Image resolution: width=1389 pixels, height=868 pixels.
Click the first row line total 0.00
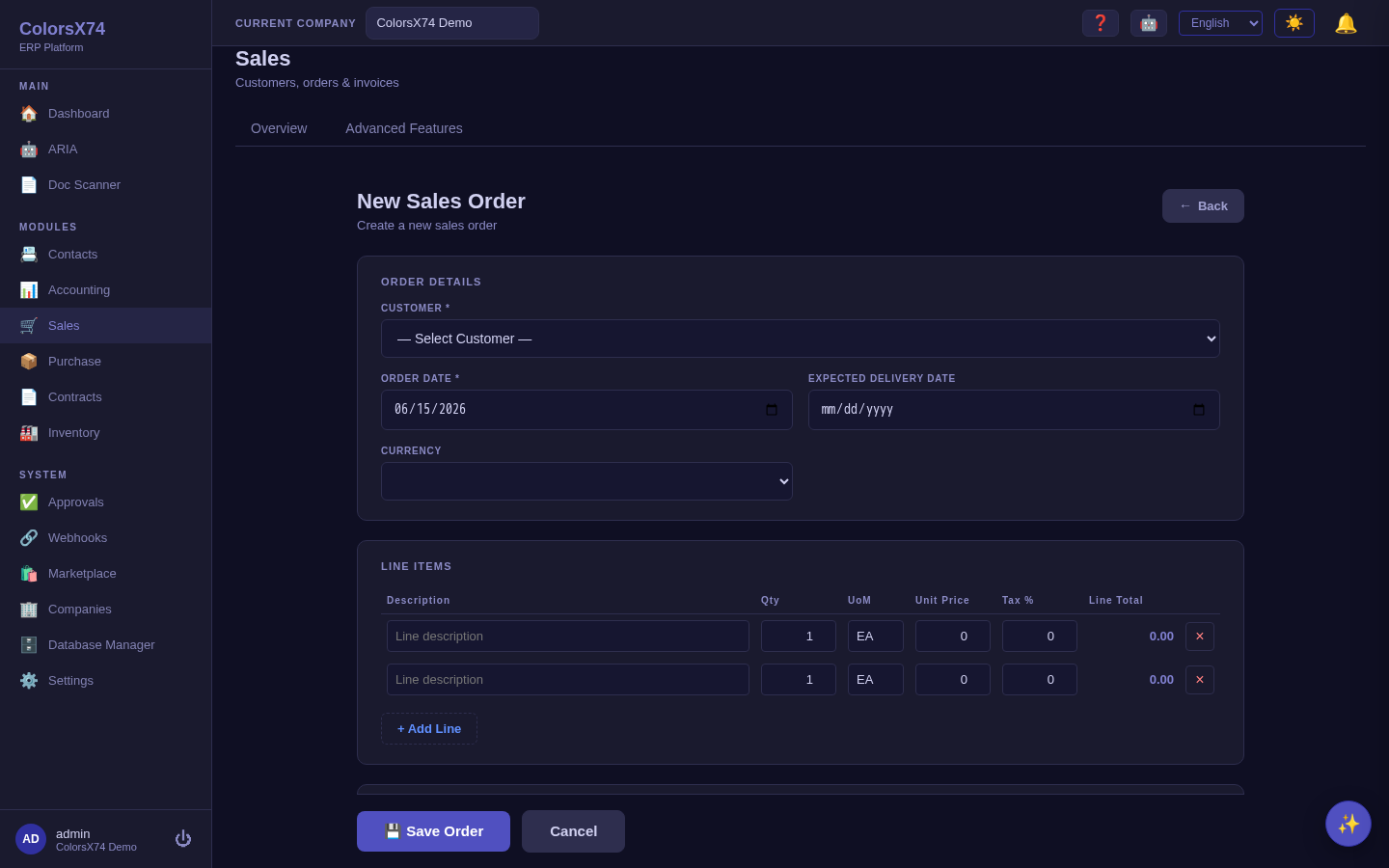click(1161, 637)
